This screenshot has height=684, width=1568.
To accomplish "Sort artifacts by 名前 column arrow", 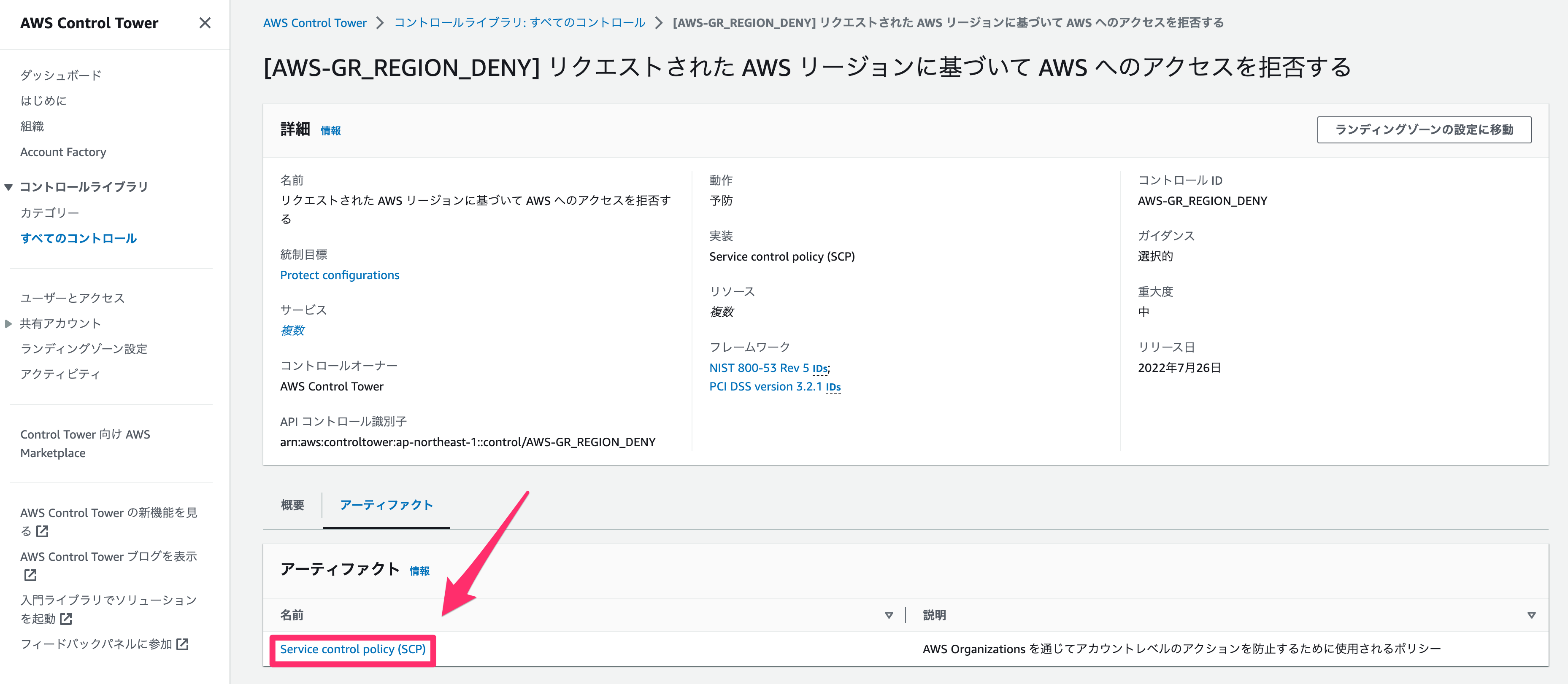I will tap(889, 615).
